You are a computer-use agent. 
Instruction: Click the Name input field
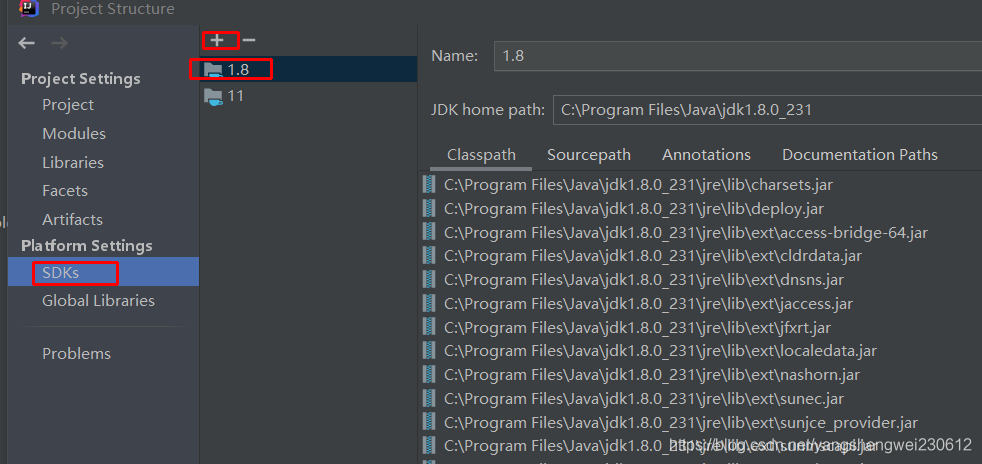[738, 56]
